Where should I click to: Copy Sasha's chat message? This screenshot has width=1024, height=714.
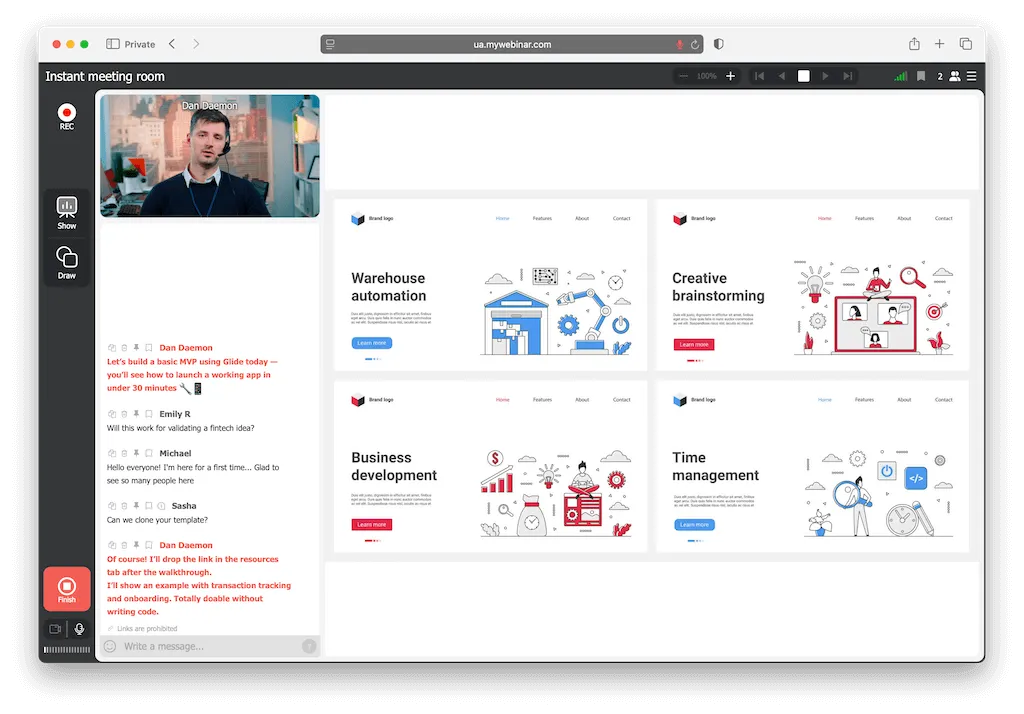112,506
